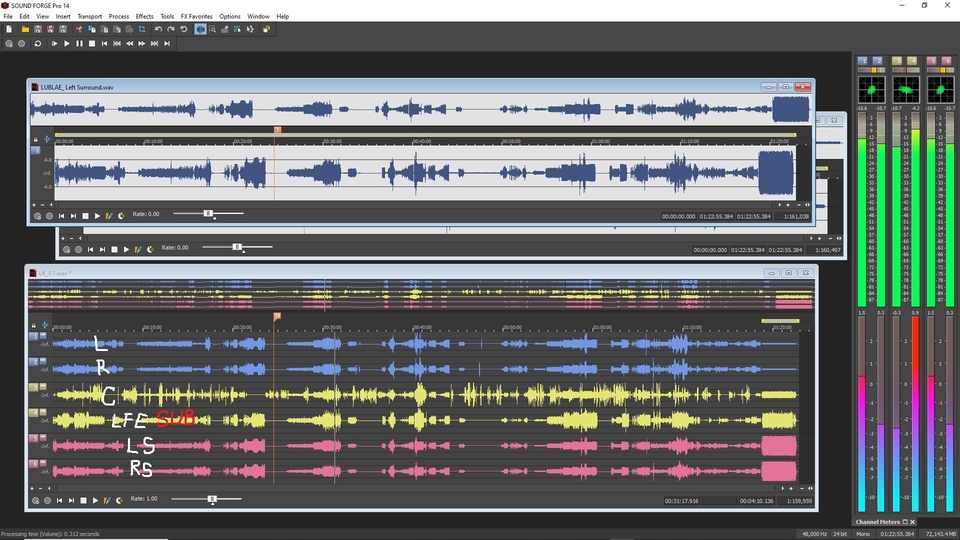Screen dimensions: 960x540
Task: Open a file using the folder icon
Action: tap(26, 29)
